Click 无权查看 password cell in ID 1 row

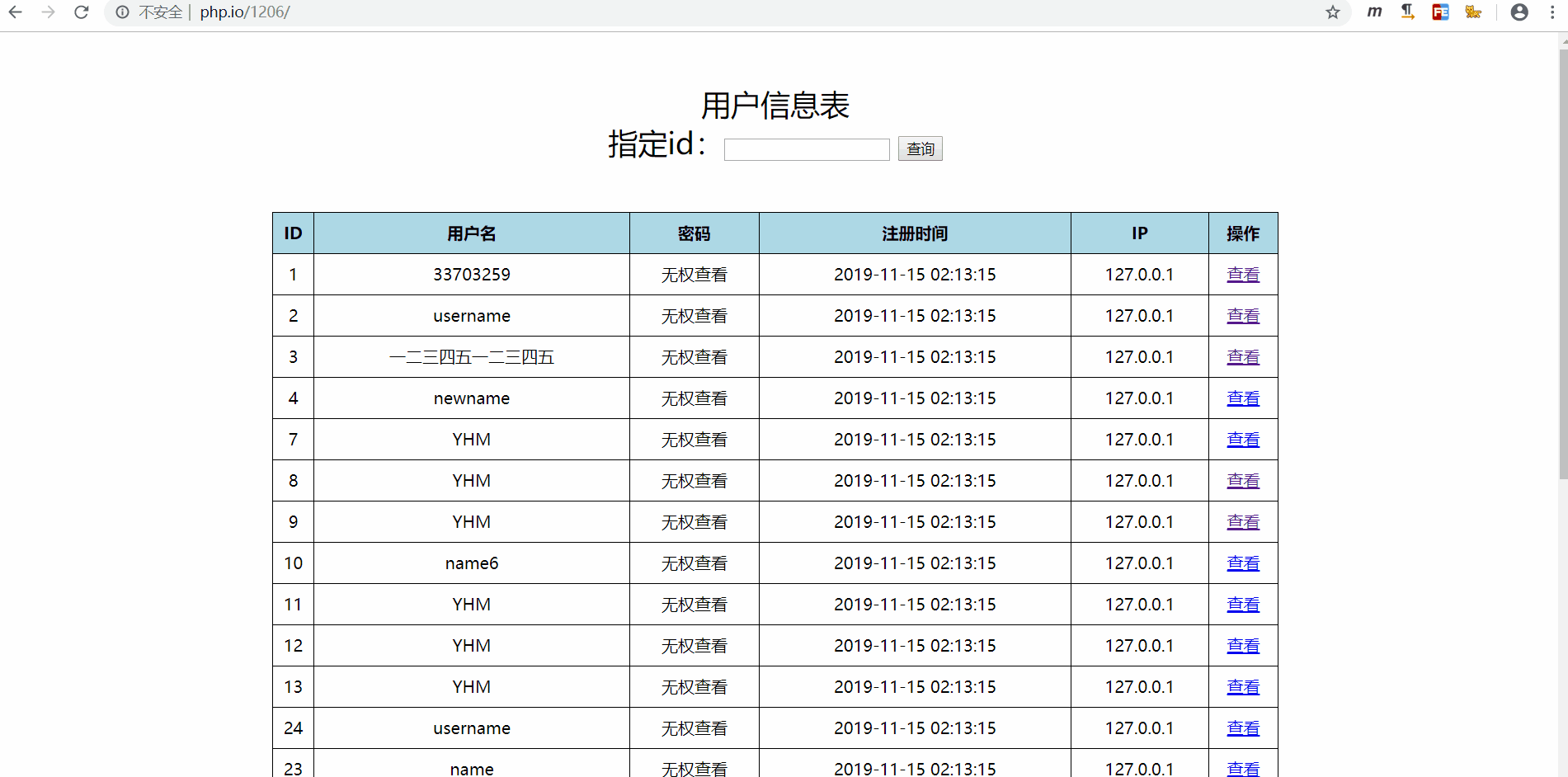(695, 275)
